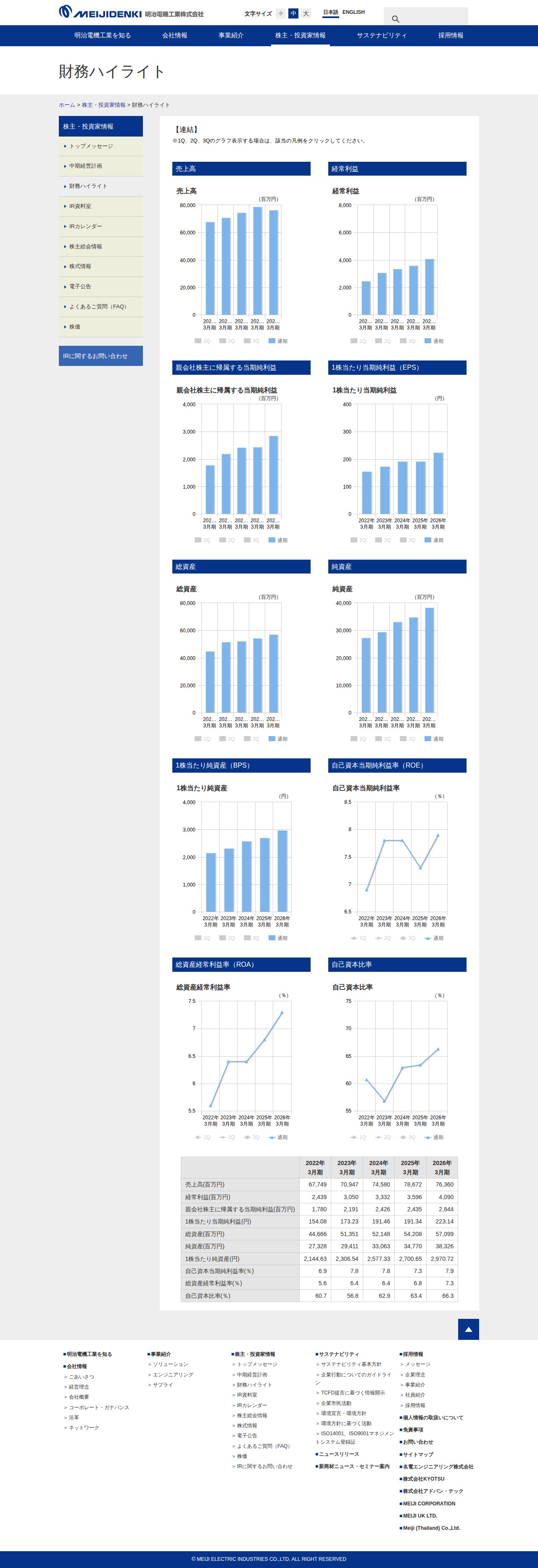Toggle the 通期 legend in the 純資産 chart
Viewport: 538px width, 1568px height.
(x=434, y=739)
